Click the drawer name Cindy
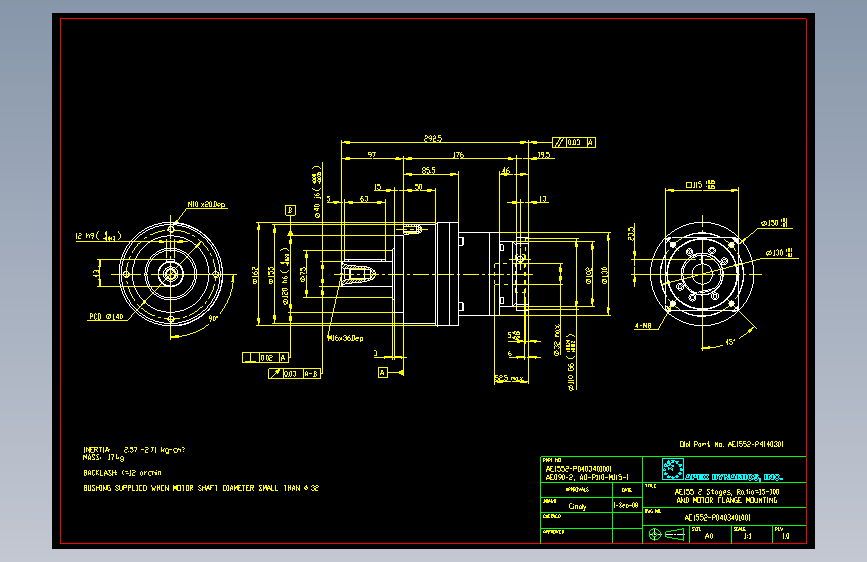This screenshot has width=867, height=562. click(x=577, y=506)
